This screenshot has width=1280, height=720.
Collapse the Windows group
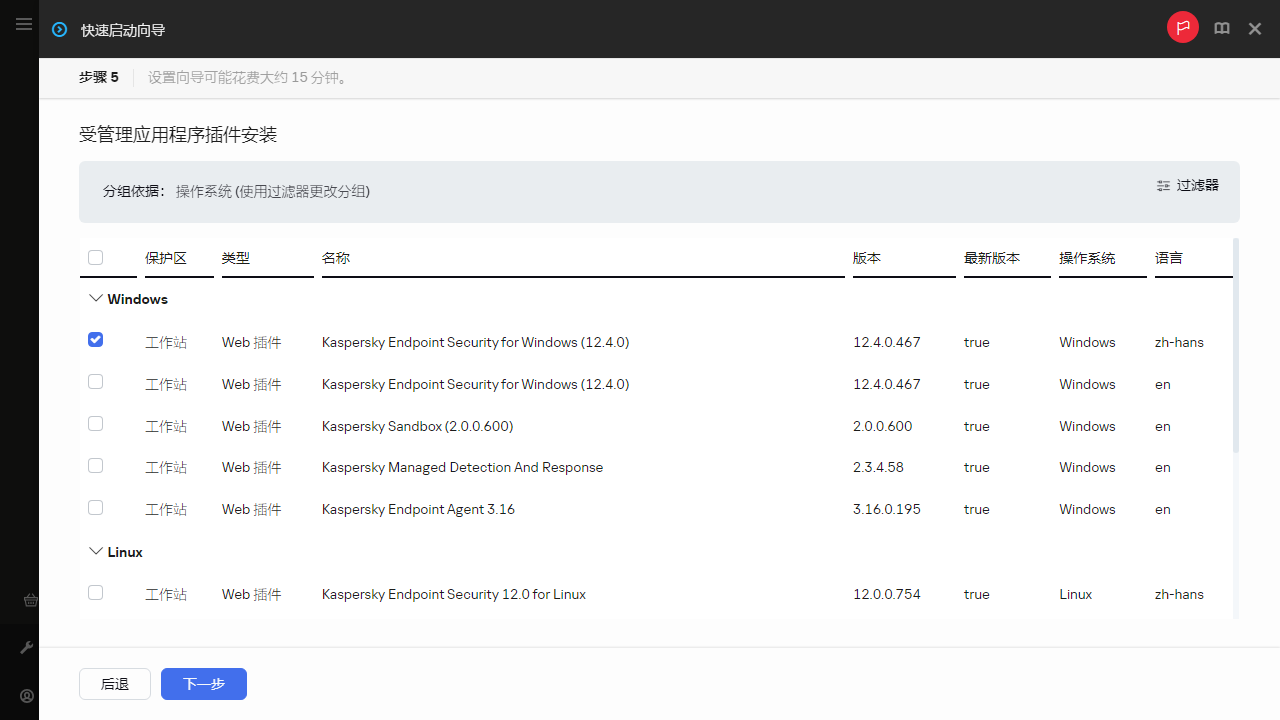96,299
